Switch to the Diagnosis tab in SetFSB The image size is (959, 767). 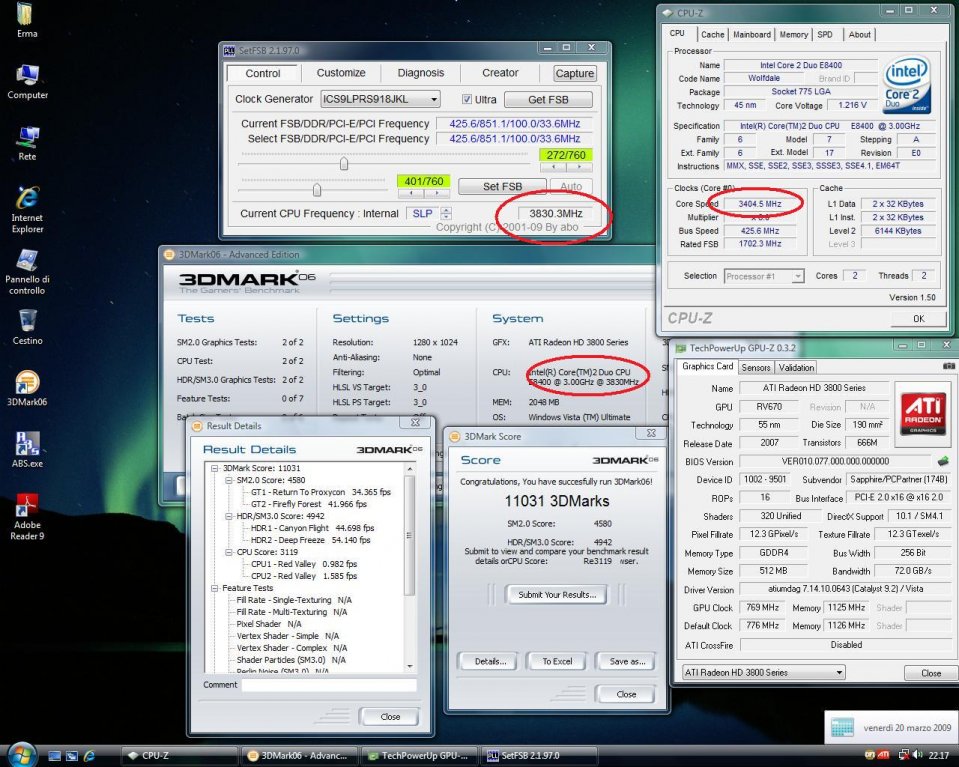[421, 73]
